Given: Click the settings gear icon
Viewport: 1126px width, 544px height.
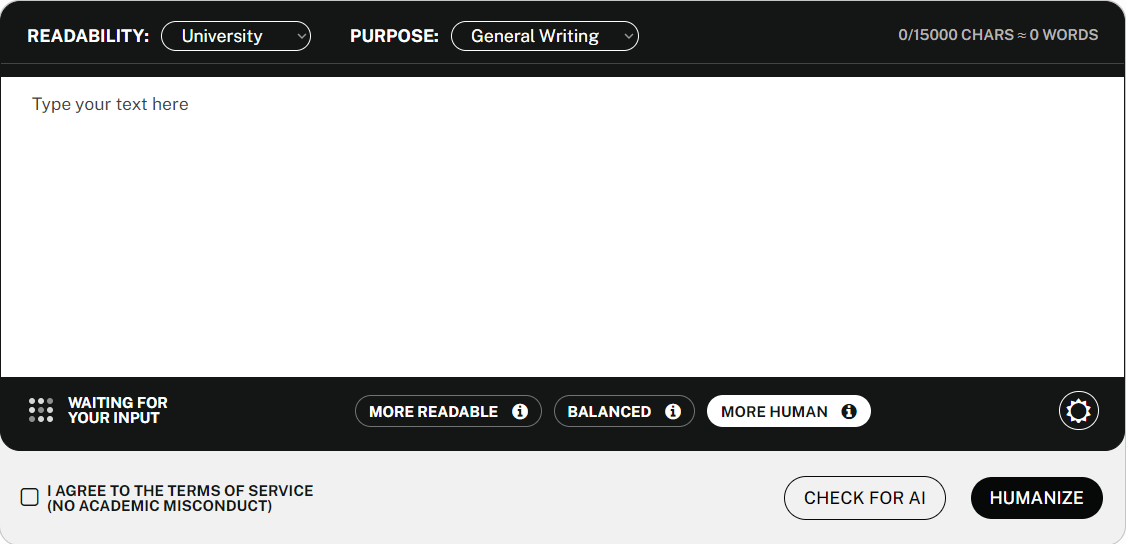Looking at the screenshot, I should [1078, 411].
